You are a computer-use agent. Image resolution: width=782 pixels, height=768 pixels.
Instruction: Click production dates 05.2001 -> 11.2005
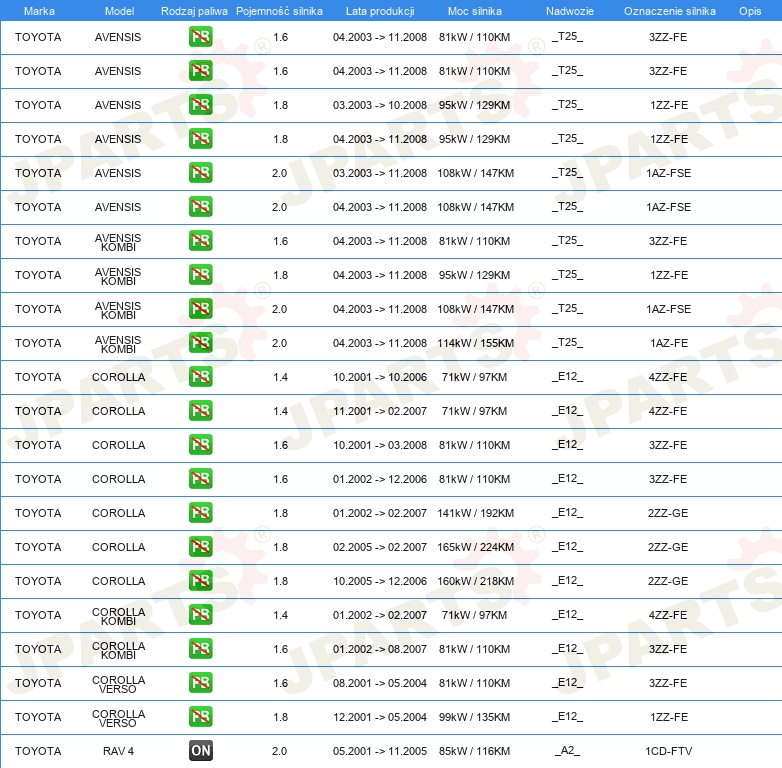pos(380,751)
